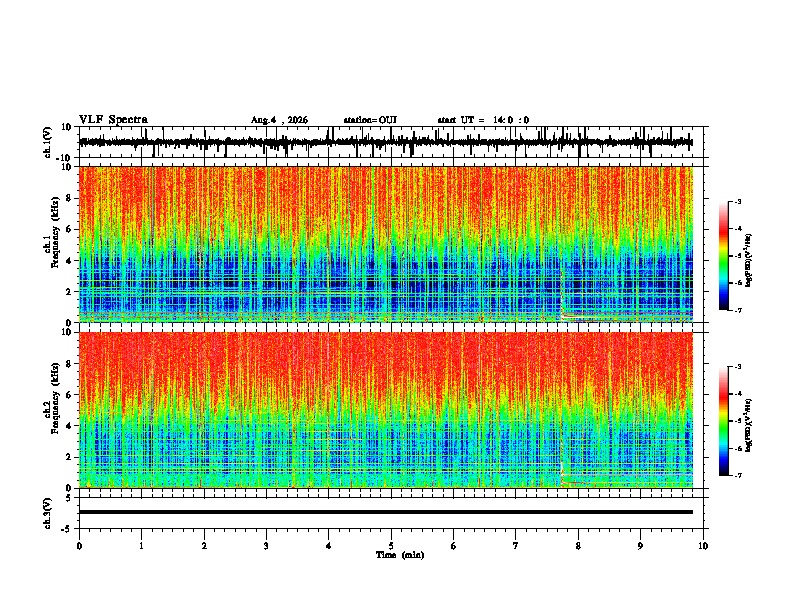Click the "ch.1(V)" axis label
Image resolution: width=792 pixels, height=612 pixels.
point(48,142)
